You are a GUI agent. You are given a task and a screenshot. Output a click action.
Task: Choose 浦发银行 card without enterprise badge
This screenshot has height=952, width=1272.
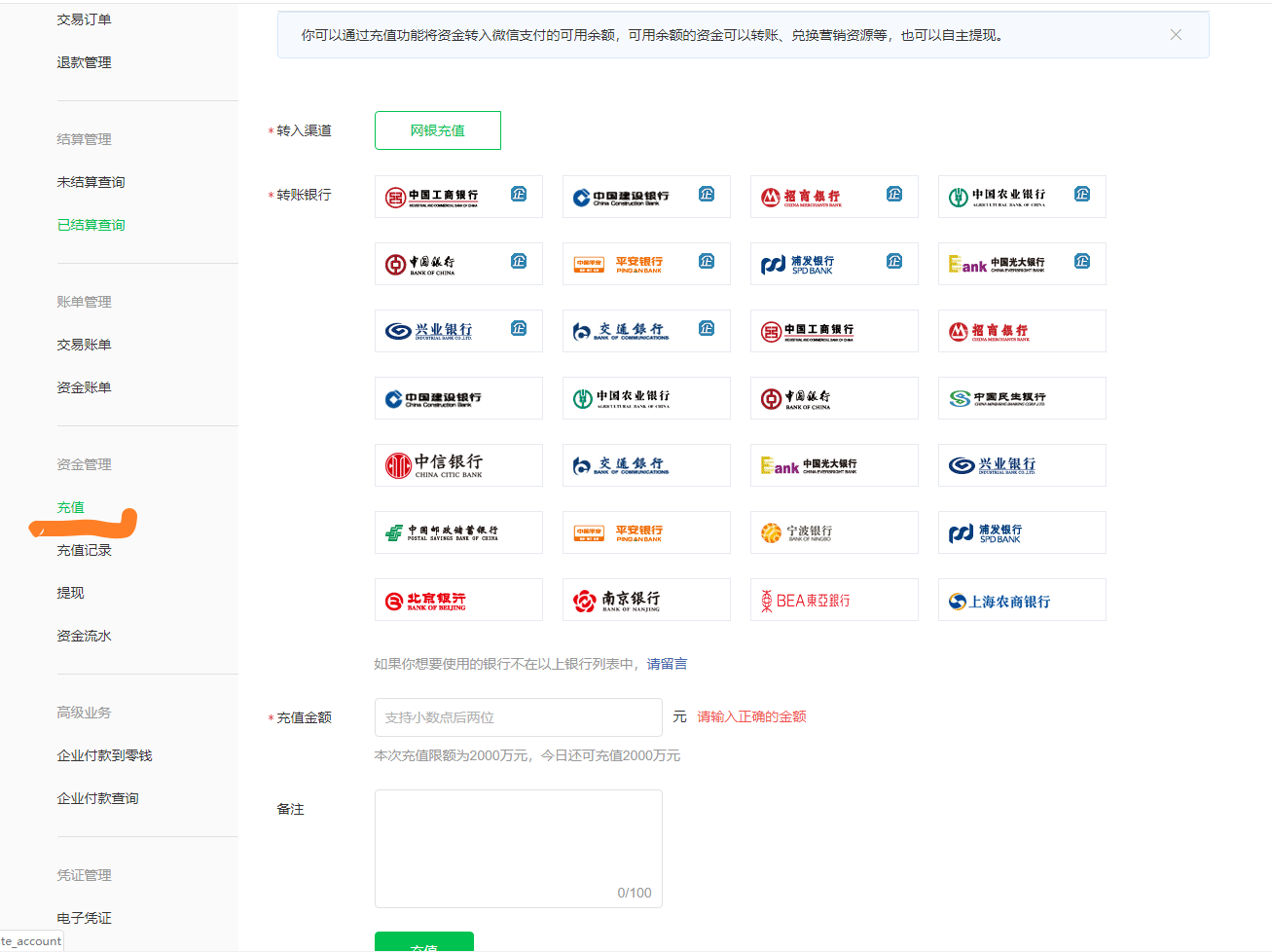point(1022,532)
